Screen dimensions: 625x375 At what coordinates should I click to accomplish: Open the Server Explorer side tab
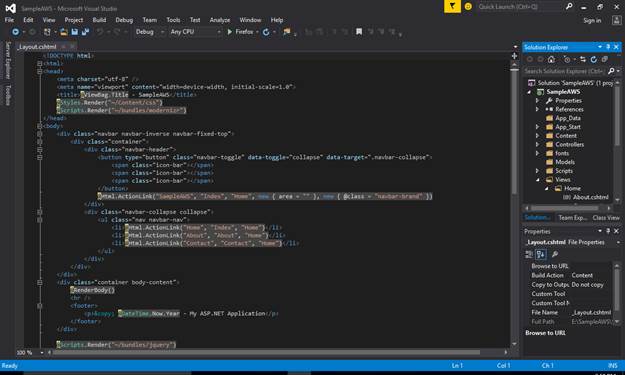click(x=8, y=60)
